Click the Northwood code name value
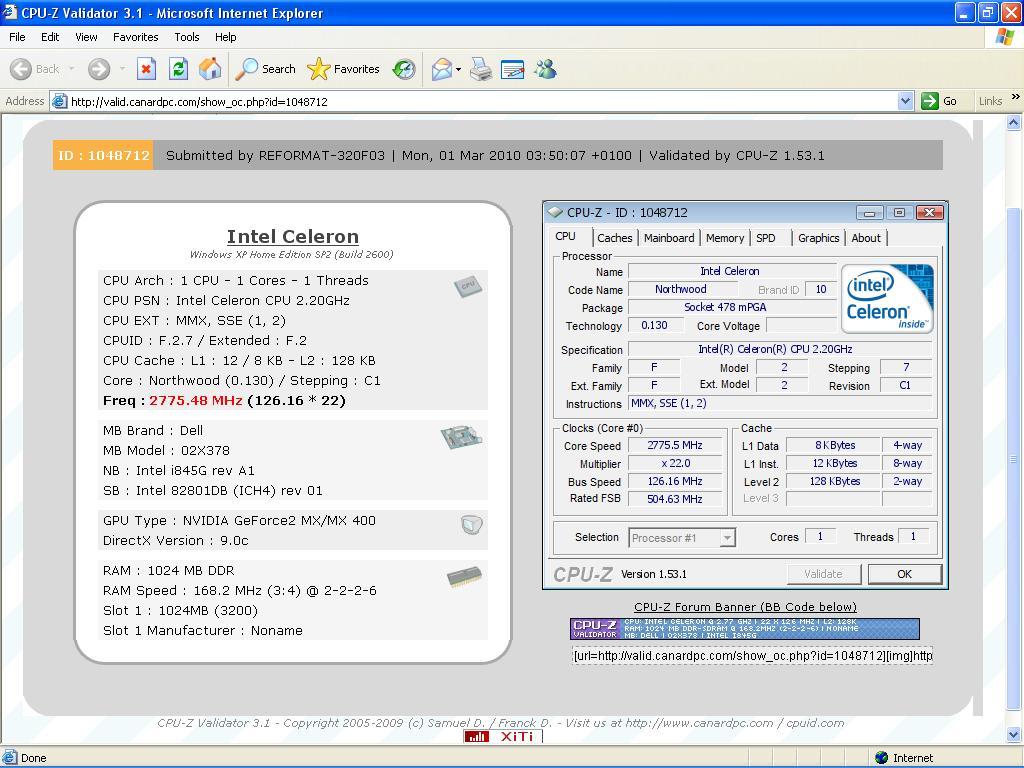 click(680, 289)
